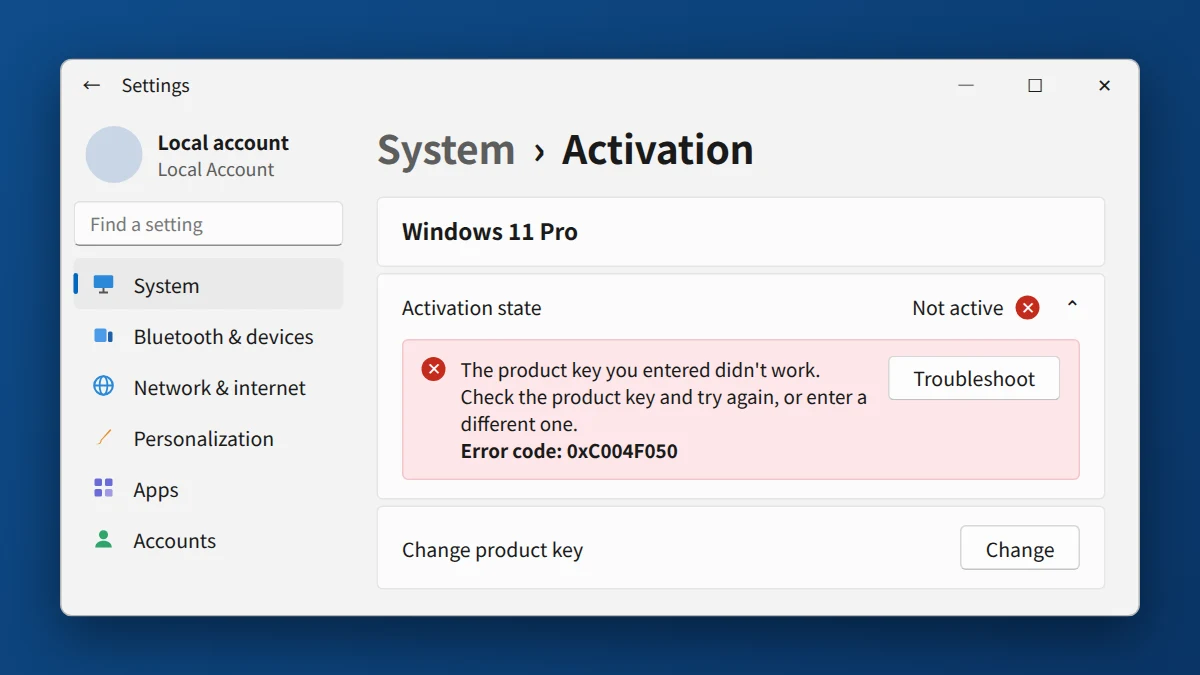1200x675 pixels.
Task: Click the Not active status text
Action: coord(957,308)
